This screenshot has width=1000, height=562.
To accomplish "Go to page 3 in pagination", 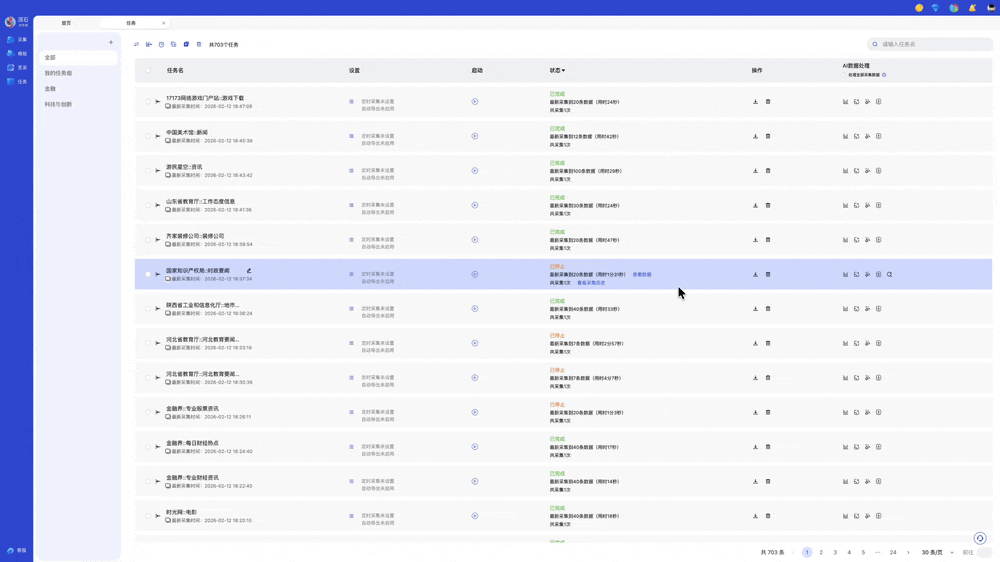I will [835, 552].
